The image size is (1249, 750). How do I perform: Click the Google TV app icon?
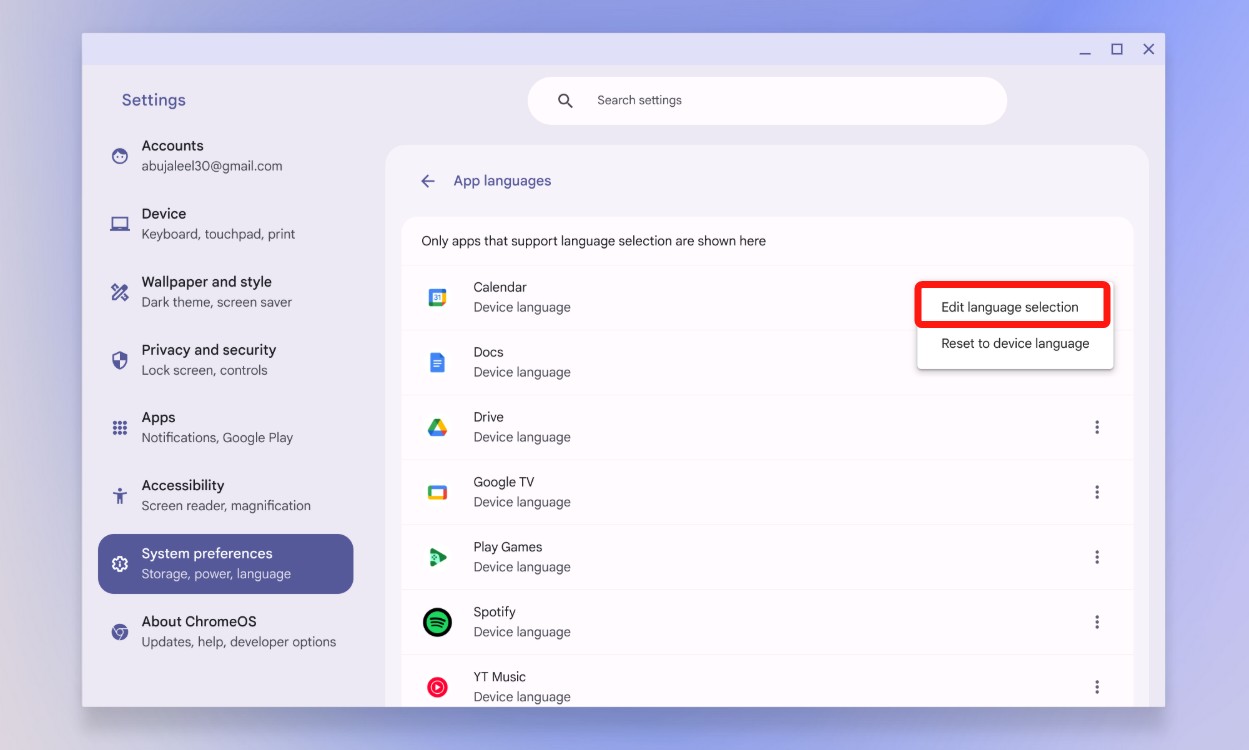(x=437, y=492)
